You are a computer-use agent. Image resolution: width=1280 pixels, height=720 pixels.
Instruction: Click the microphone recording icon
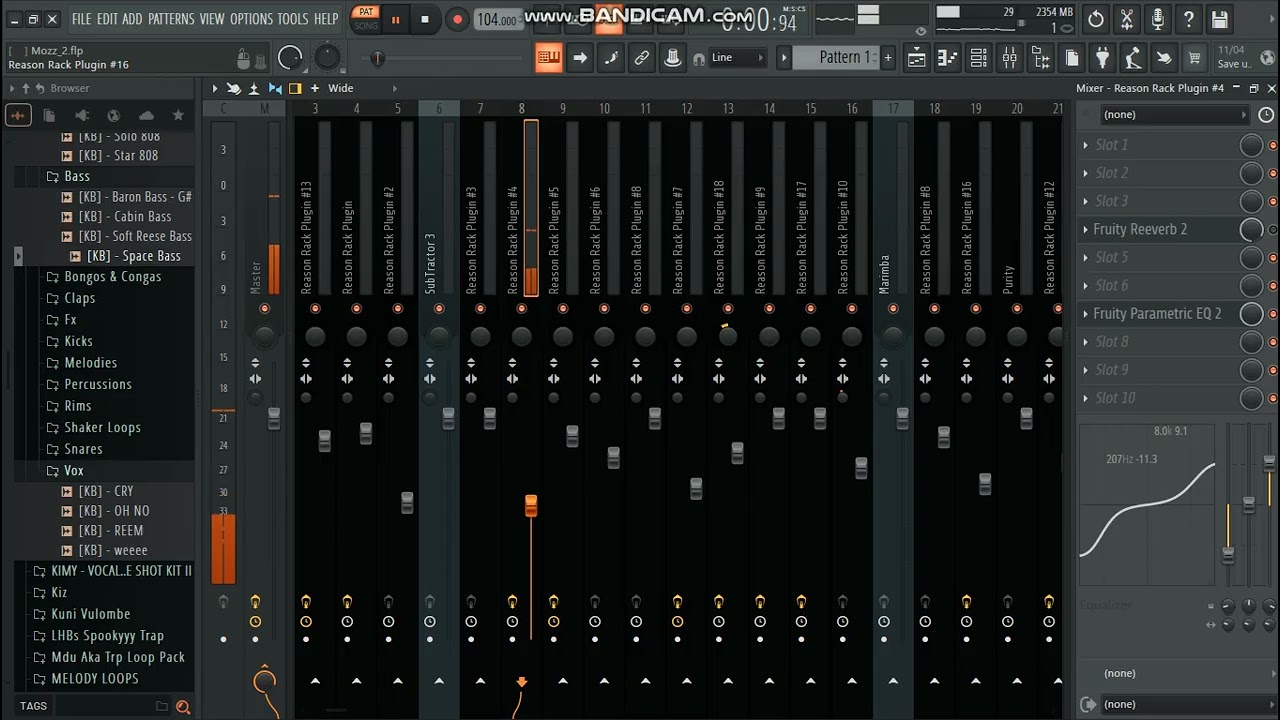[x=1158, y=19]
